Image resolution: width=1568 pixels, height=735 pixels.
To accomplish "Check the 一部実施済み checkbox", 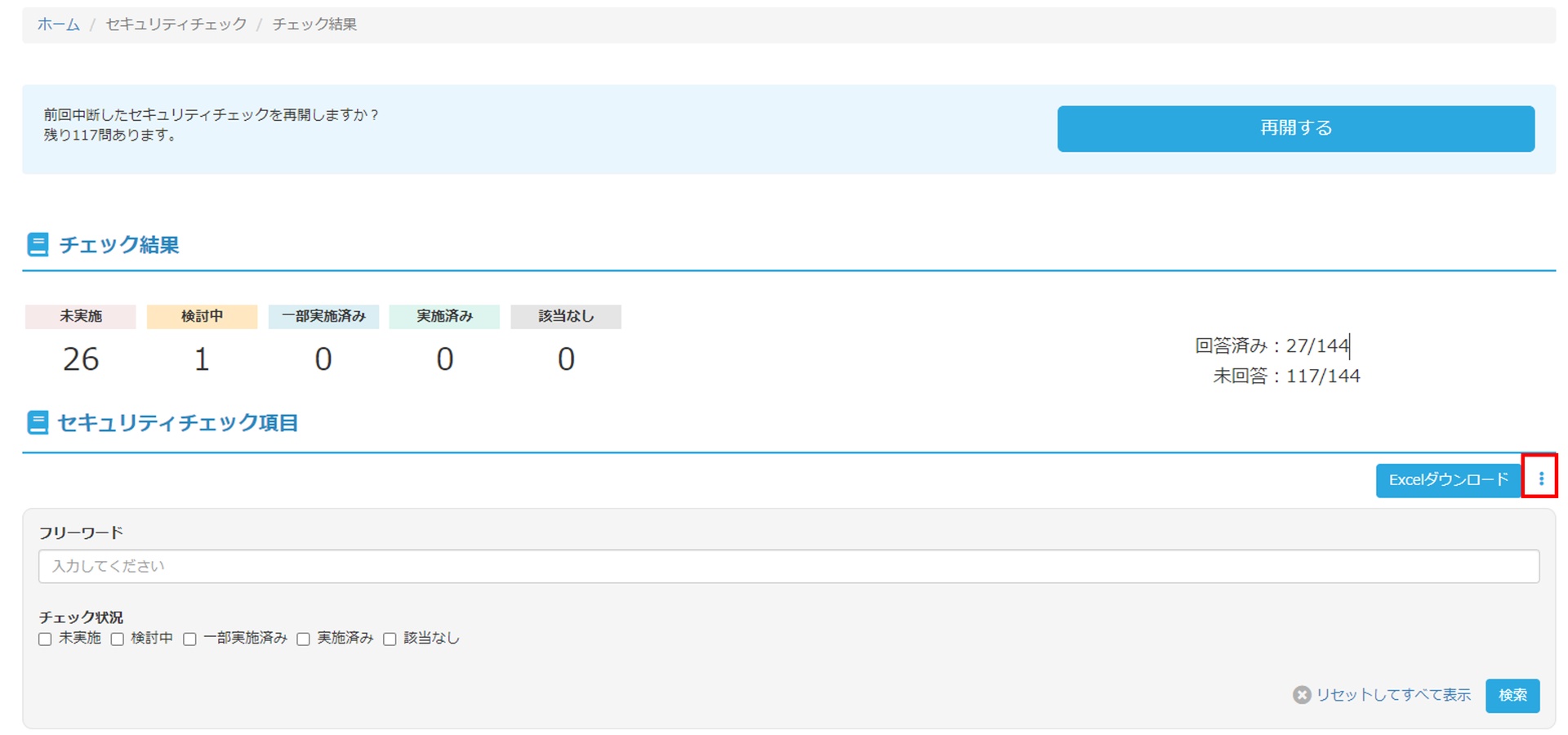I will tap(189, 639).
